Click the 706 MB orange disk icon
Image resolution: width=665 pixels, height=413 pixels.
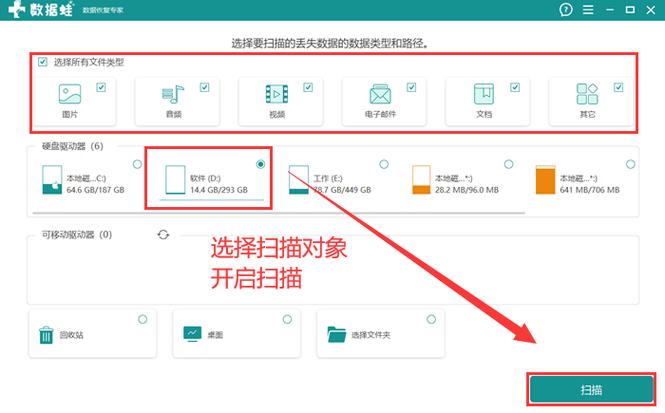click(545, 180)
